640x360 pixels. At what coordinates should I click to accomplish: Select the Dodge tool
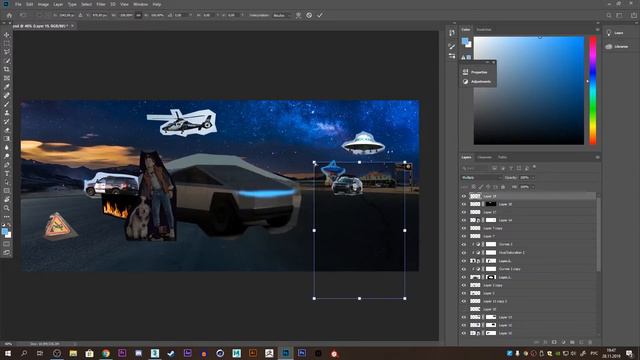pos(7,156)
